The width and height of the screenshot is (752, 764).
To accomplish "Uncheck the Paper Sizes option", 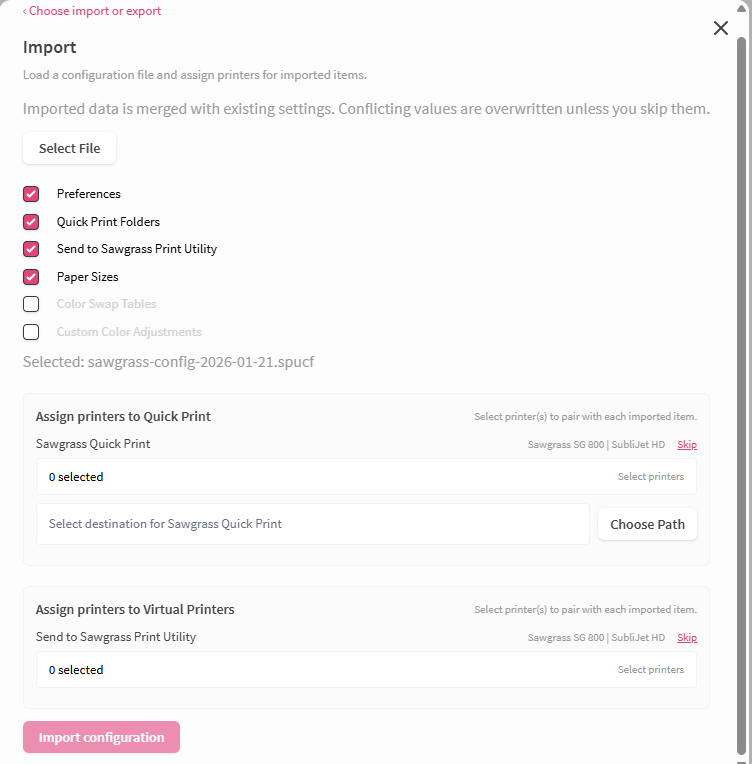I will 31,277.
